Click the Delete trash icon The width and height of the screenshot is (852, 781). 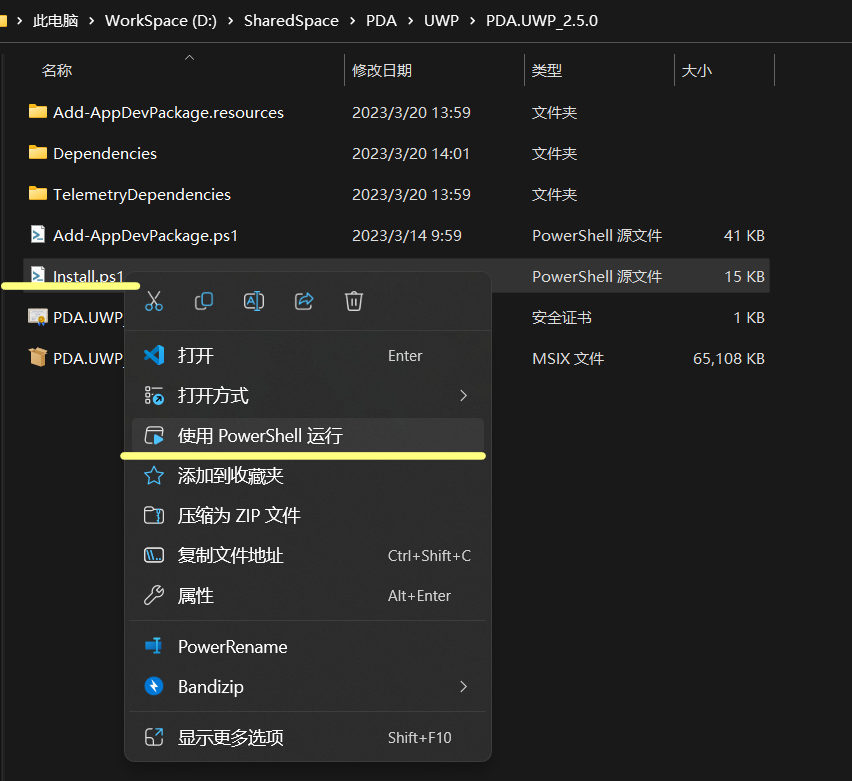tap(354, 301)
